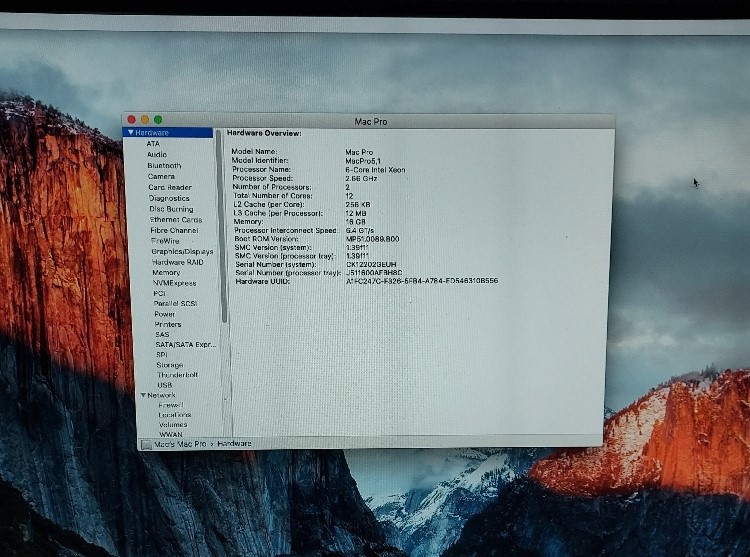The image size is (750, 557).
Task: Show Printers information
Action: pos(168,324)
